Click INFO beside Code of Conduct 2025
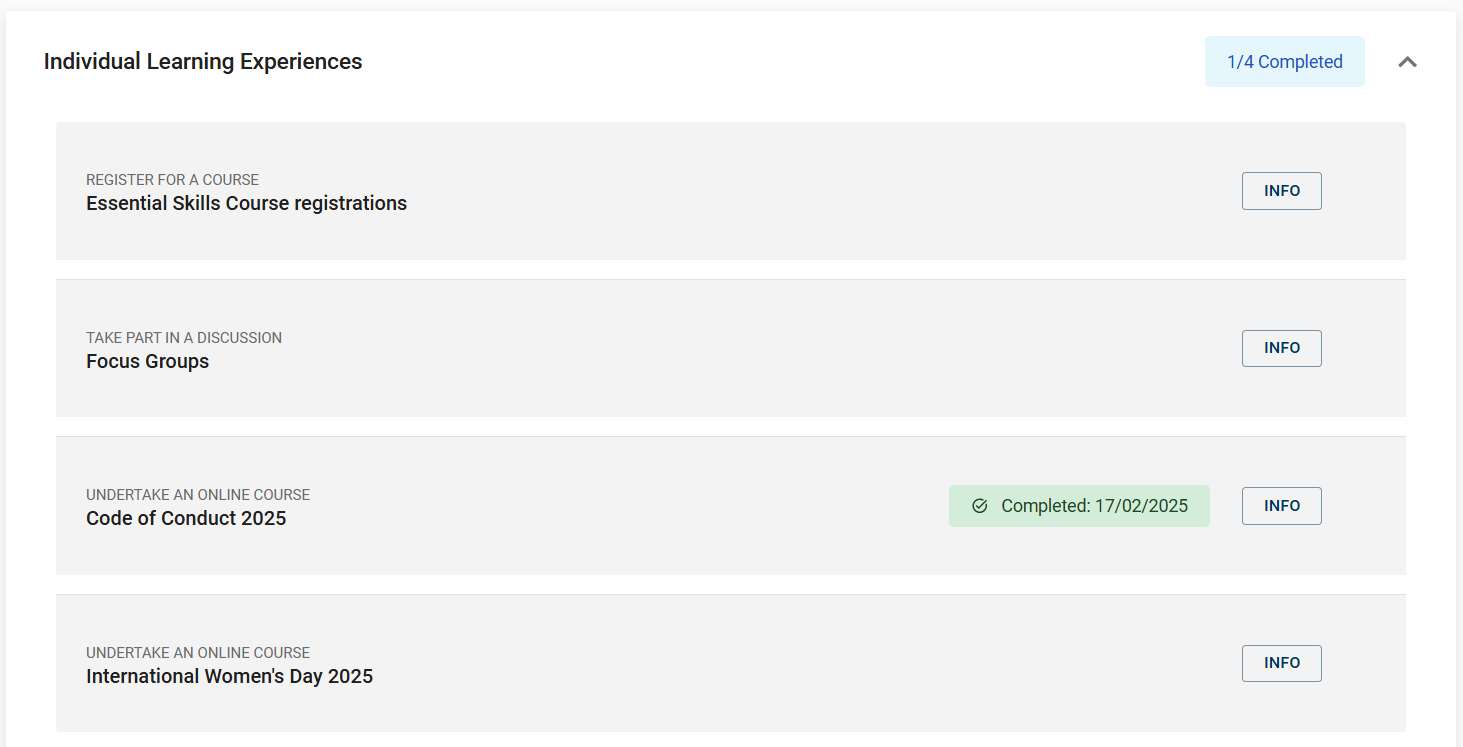The height and width of the screenshot is (747, 1463). tap(1281, 506)
